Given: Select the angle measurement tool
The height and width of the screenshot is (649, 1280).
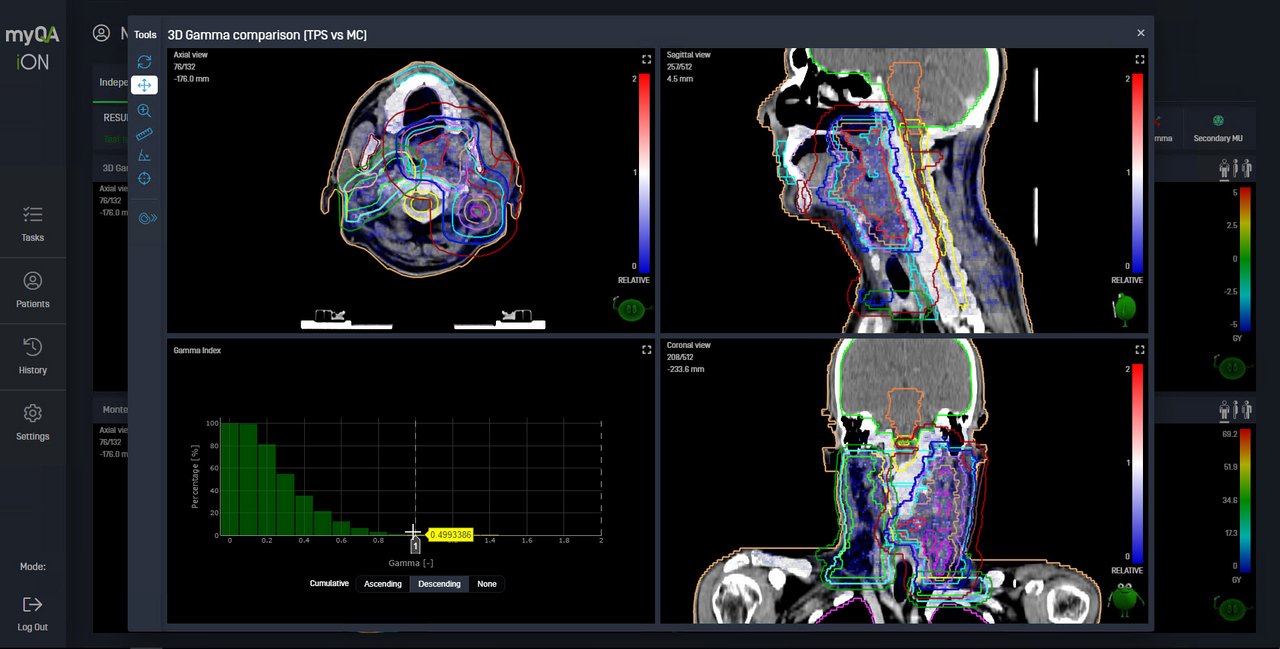Looking at the screenshot, I should 144,156.
